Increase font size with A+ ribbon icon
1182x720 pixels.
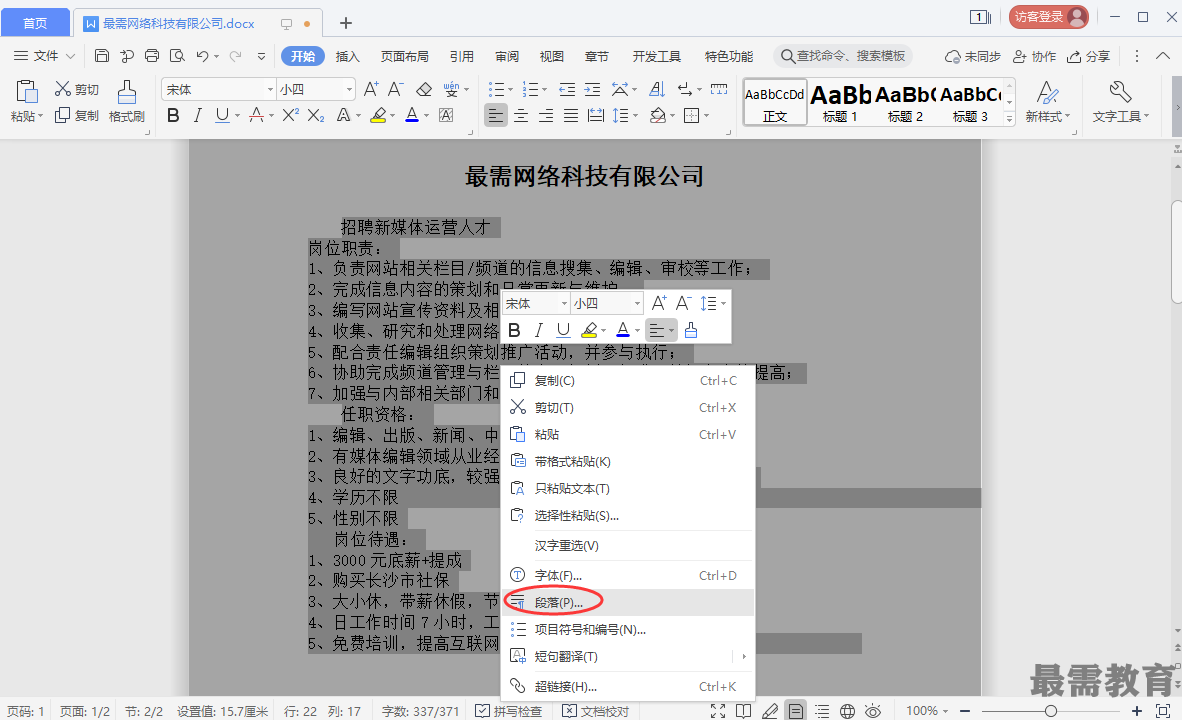[371, 90]
